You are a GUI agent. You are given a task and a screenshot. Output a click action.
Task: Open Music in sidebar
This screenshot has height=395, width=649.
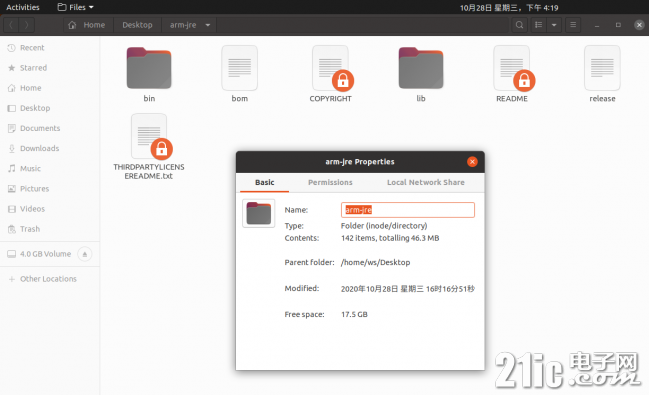pyautogui.click(x=50, y=169)
